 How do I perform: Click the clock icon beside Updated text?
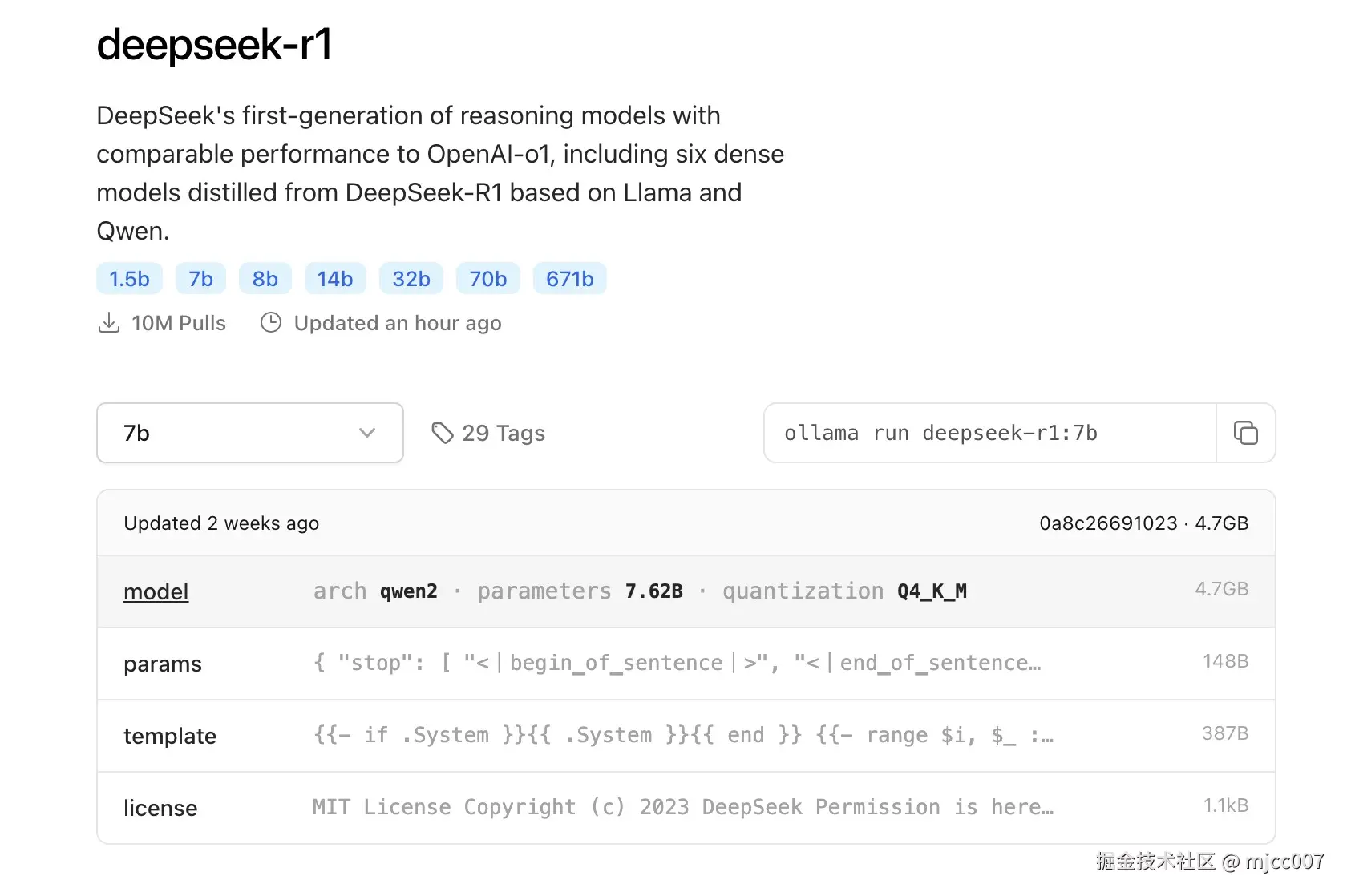(x=271, y=322)
